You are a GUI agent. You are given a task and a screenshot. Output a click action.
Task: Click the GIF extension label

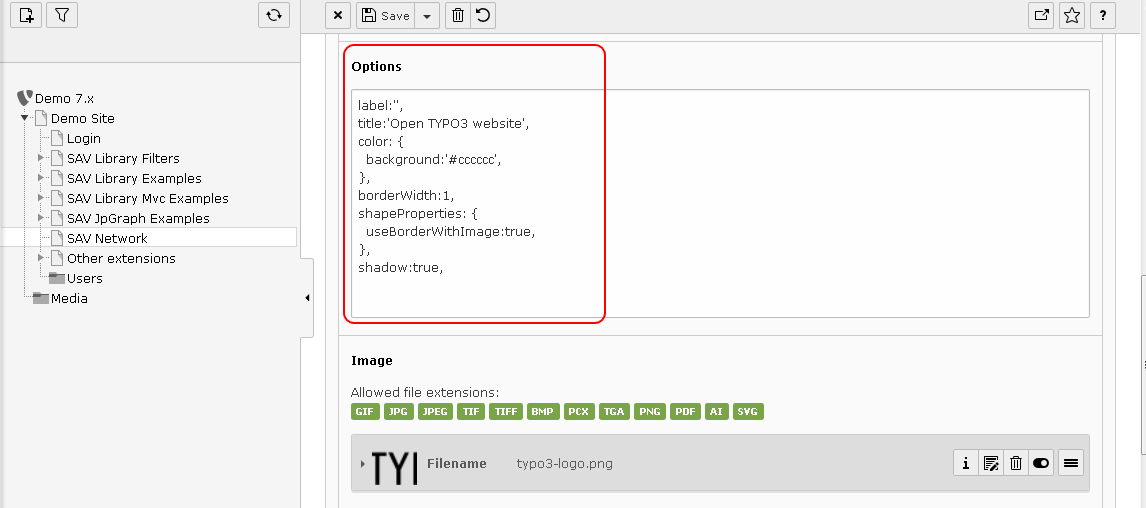[x=365, y=412]
